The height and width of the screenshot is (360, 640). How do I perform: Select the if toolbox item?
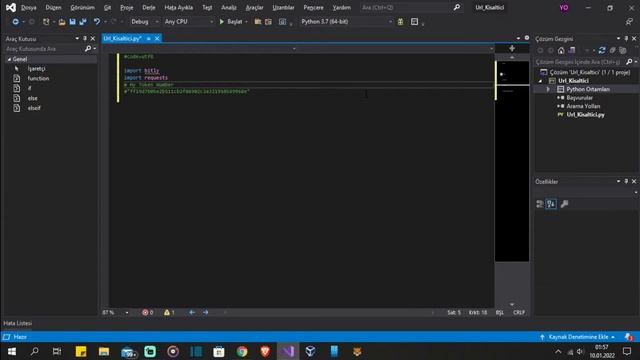point(29,88)
